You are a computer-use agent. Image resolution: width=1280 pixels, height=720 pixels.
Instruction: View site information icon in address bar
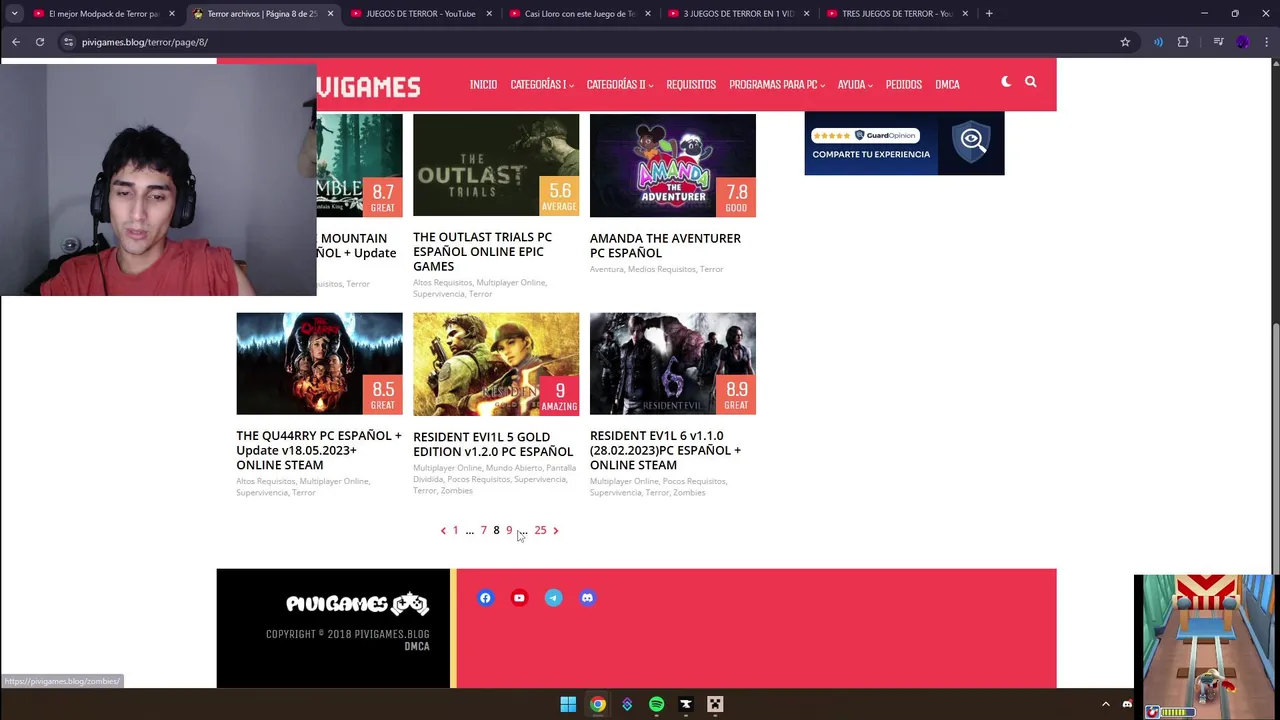click(x=68, y=42)
